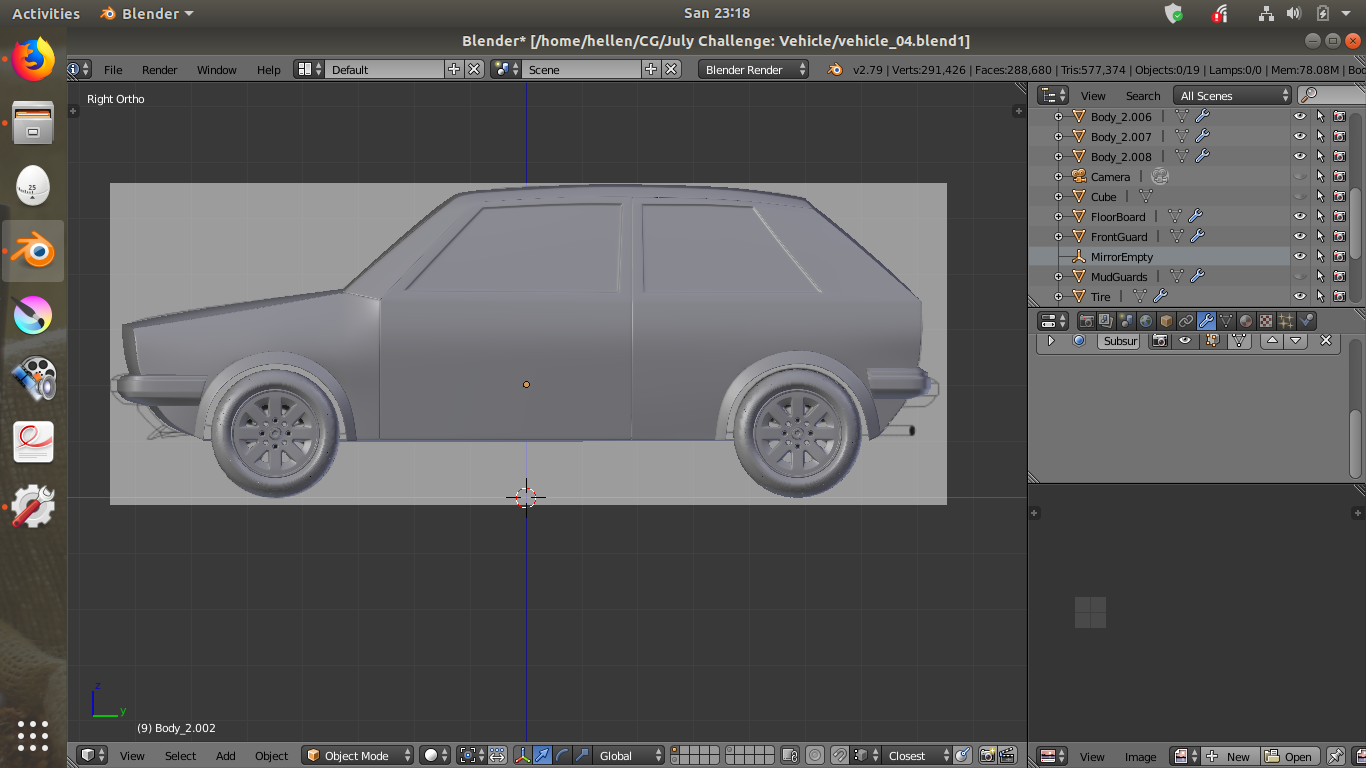The image size is (1366, 768).
Task: Open the Object Constraints tab (chain icon)
Action: [x=1186, y=321]
